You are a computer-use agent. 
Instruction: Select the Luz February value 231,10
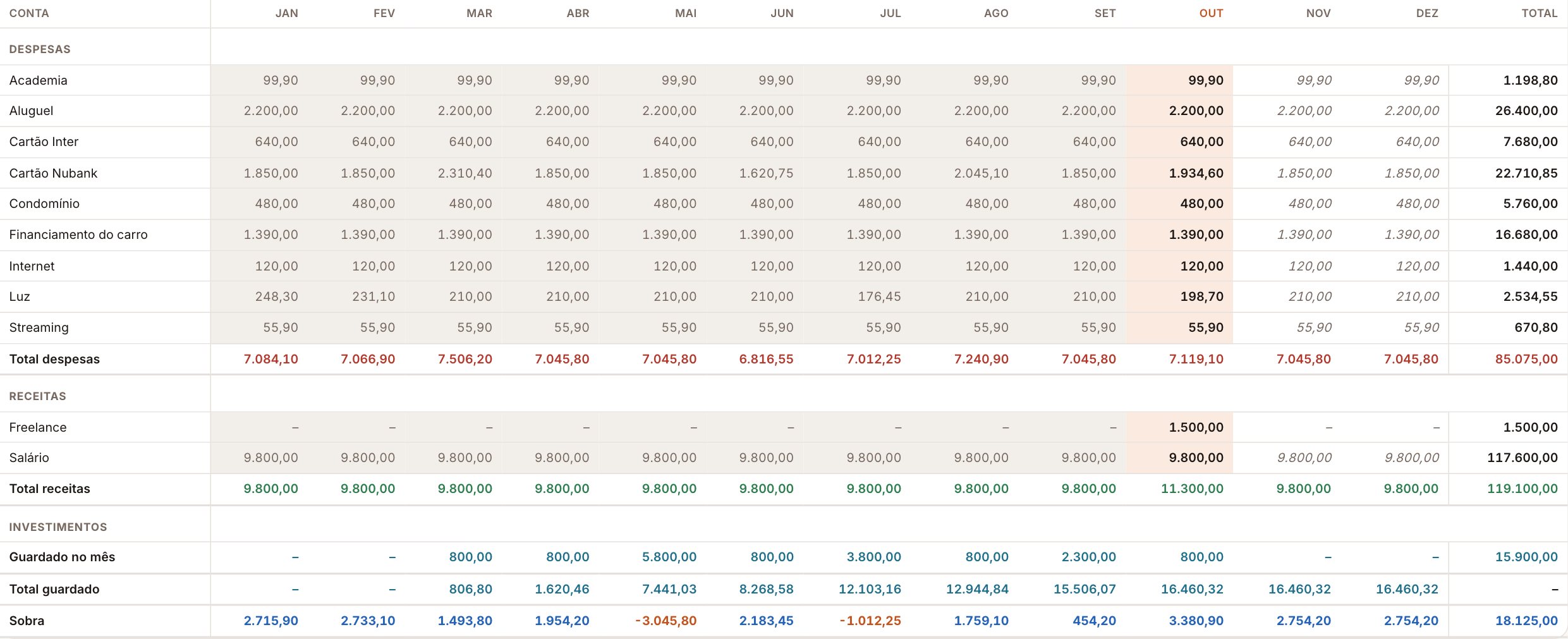[374, 296]
